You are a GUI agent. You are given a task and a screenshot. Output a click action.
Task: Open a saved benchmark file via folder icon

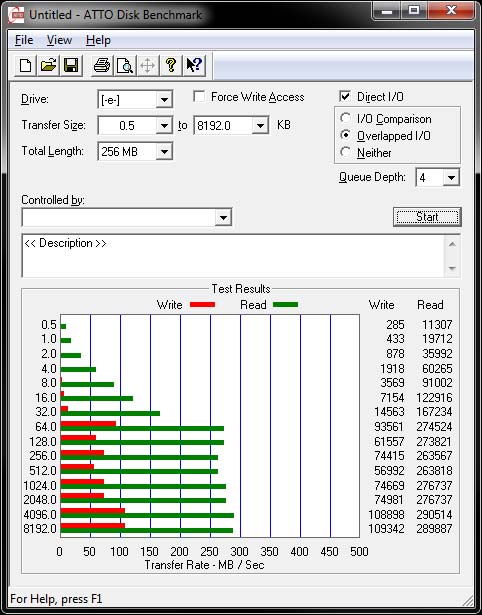48,65
